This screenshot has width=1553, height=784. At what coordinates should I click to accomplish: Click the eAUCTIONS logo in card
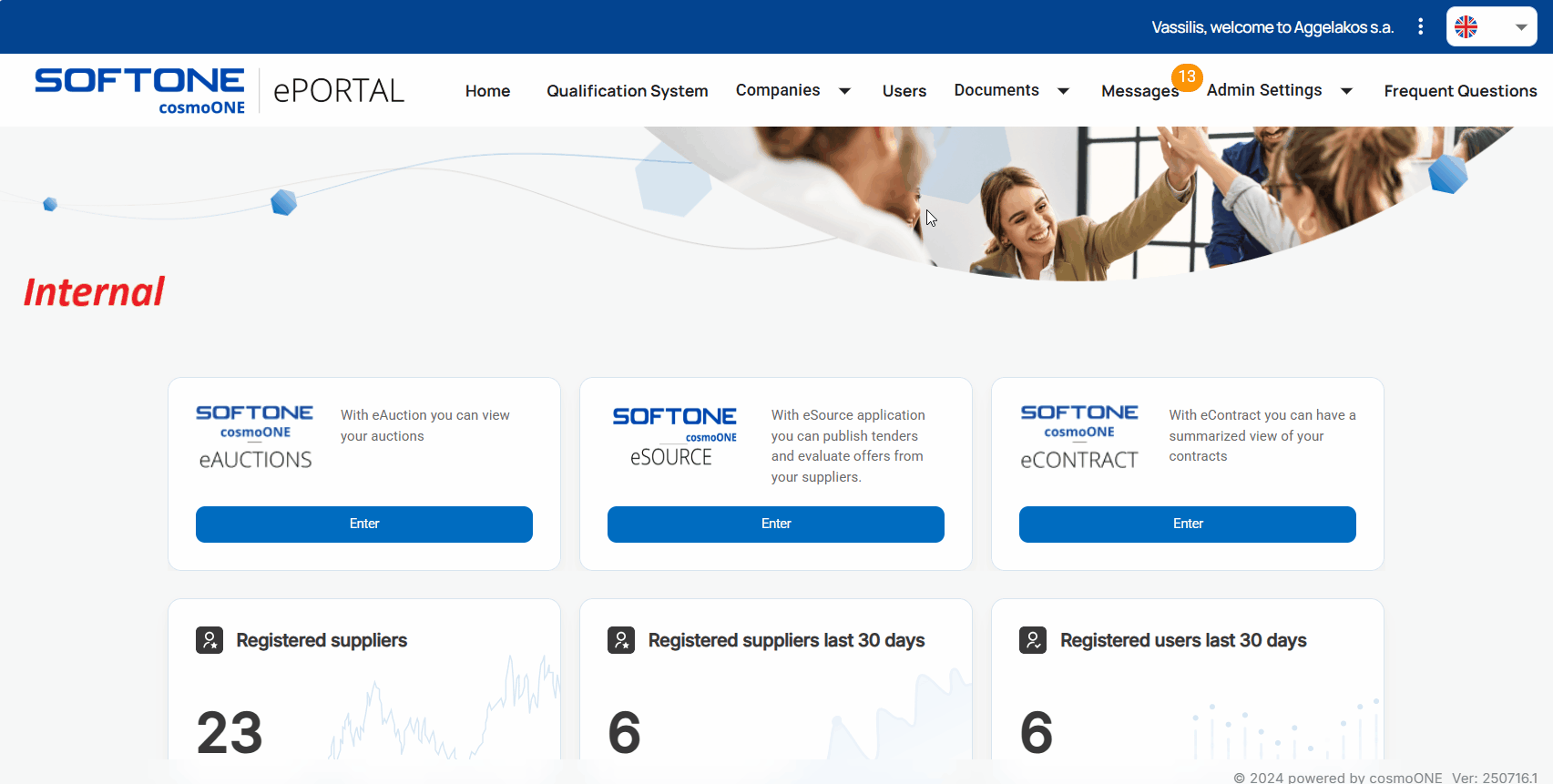(x=255, y=438)
